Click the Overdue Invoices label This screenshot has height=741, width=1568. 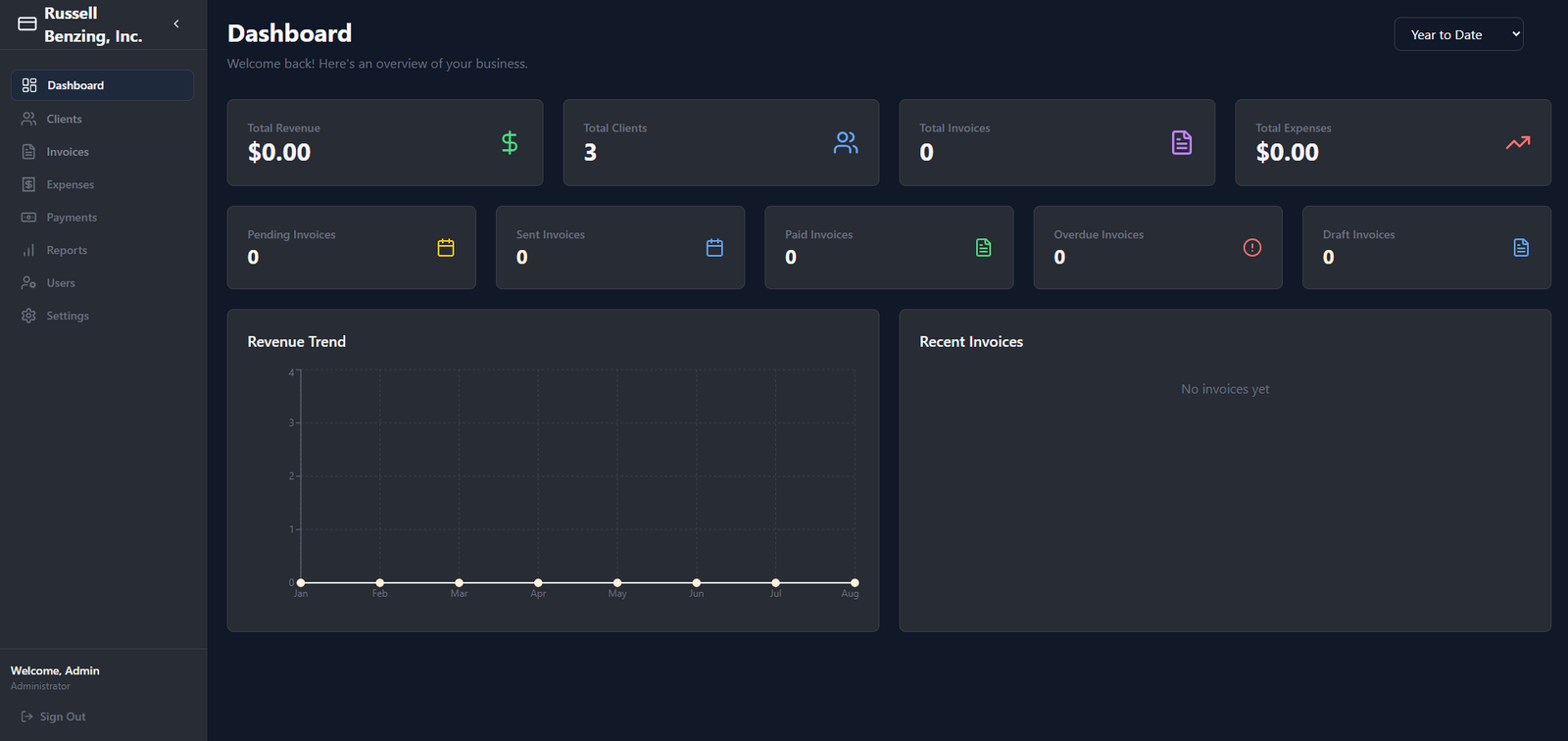click(1099, 235)
